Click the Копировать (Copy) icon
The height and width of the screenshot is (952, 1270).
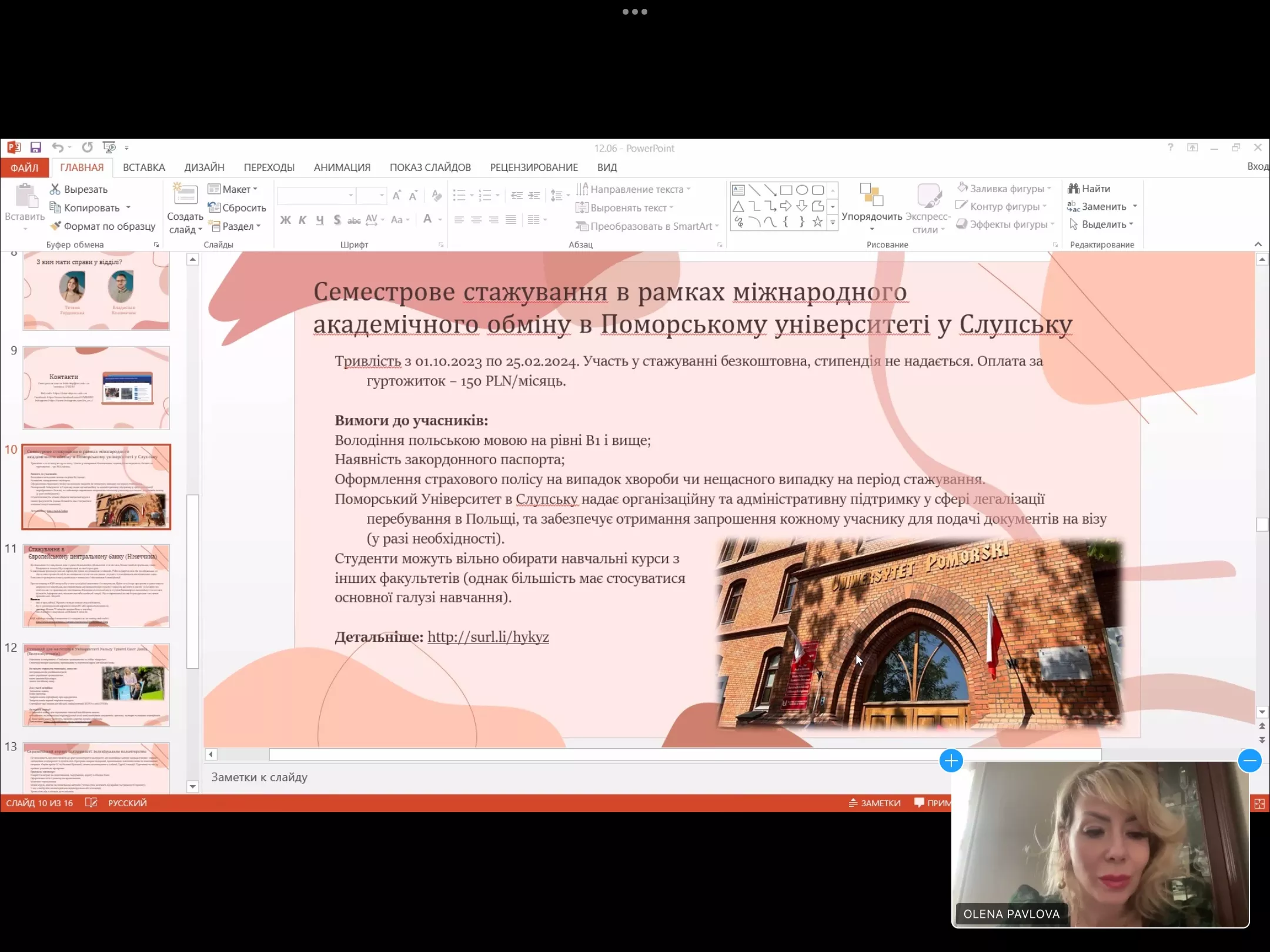click(x=55, y=207)
